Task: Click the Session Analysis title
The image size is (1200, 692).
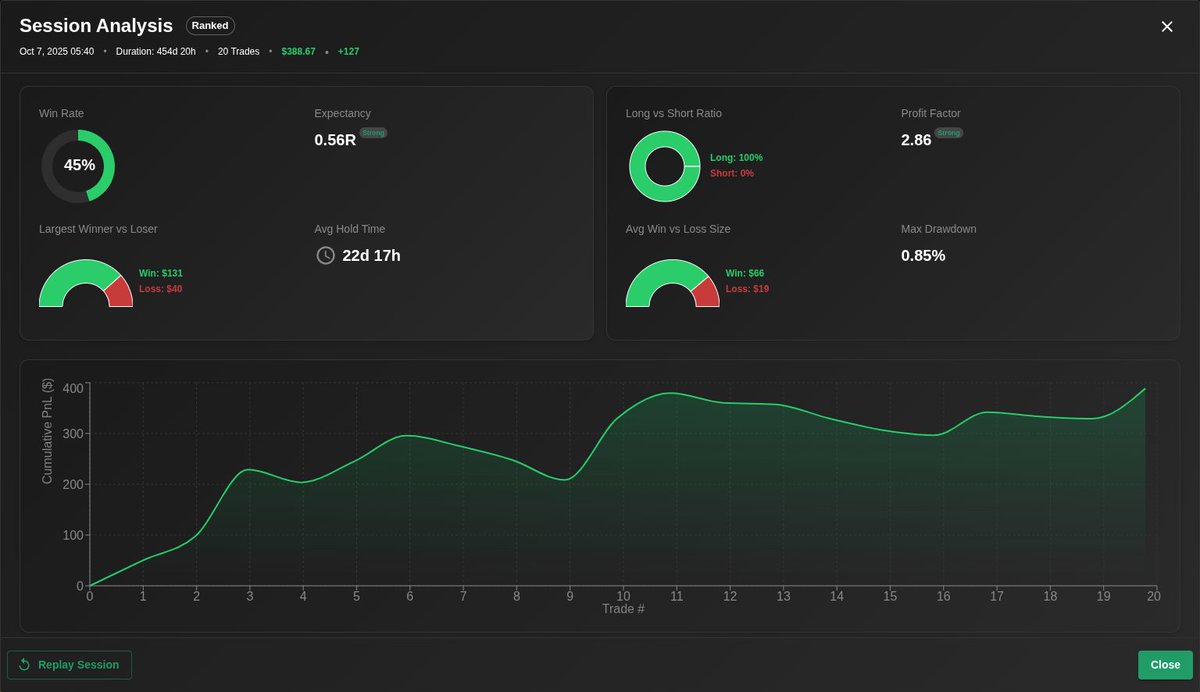Action: click(96, 26)
